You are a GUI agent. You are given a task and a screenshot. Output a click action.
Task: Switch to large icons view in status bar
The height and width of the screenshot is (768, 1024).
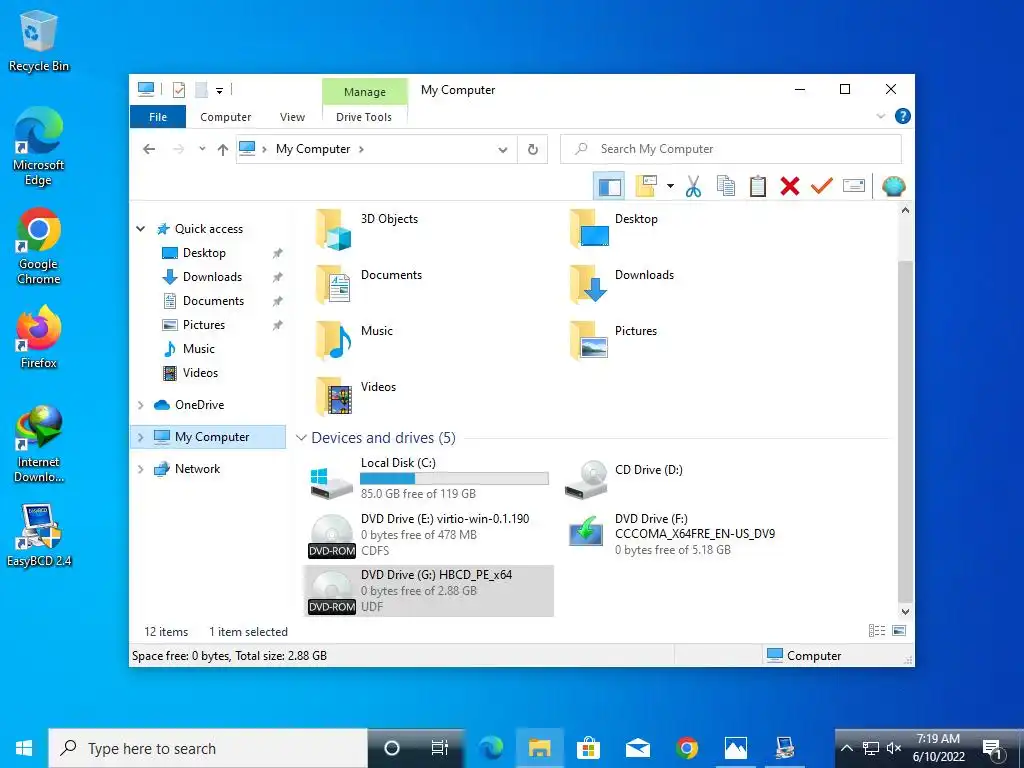(899, 631)
